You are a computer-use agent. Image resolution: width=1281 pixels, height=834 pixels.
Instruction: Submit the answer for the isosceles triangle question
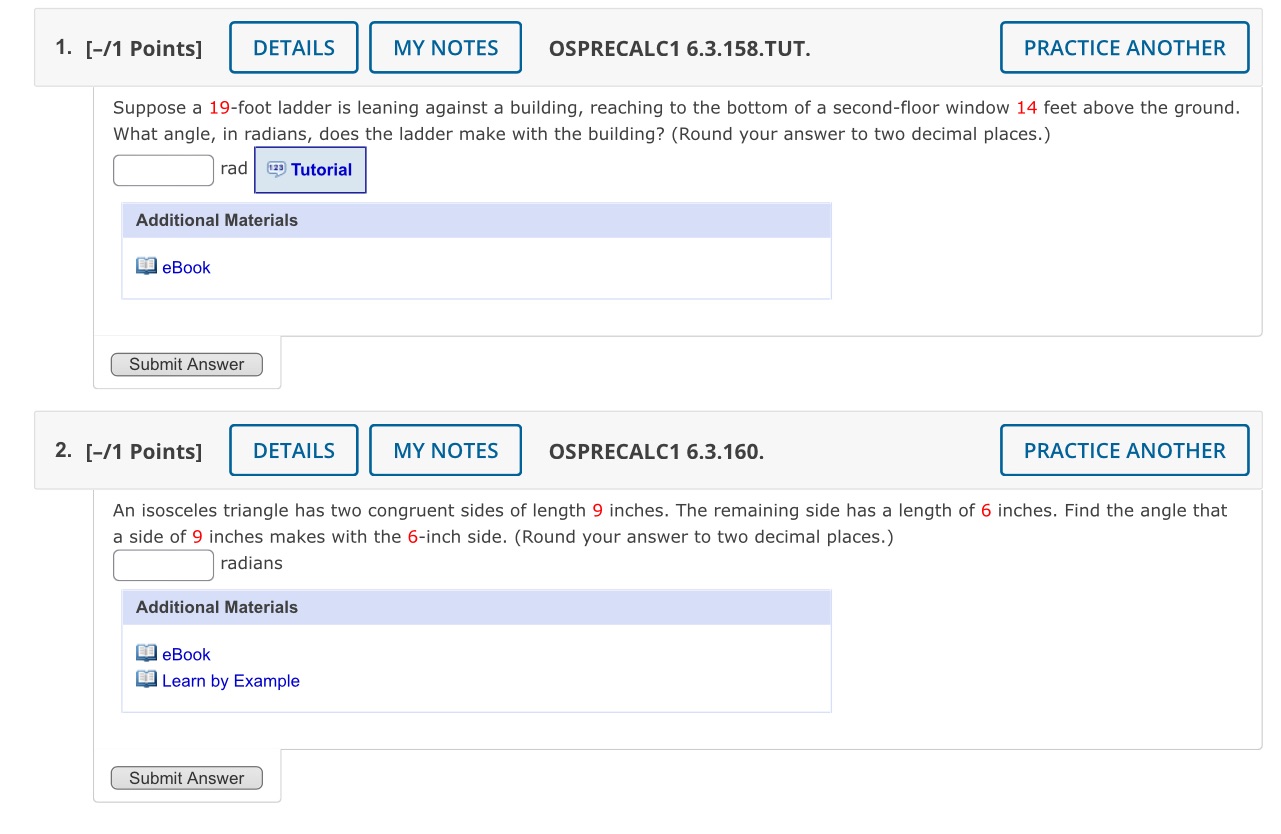pyautogui.click(x=187, y=778)
